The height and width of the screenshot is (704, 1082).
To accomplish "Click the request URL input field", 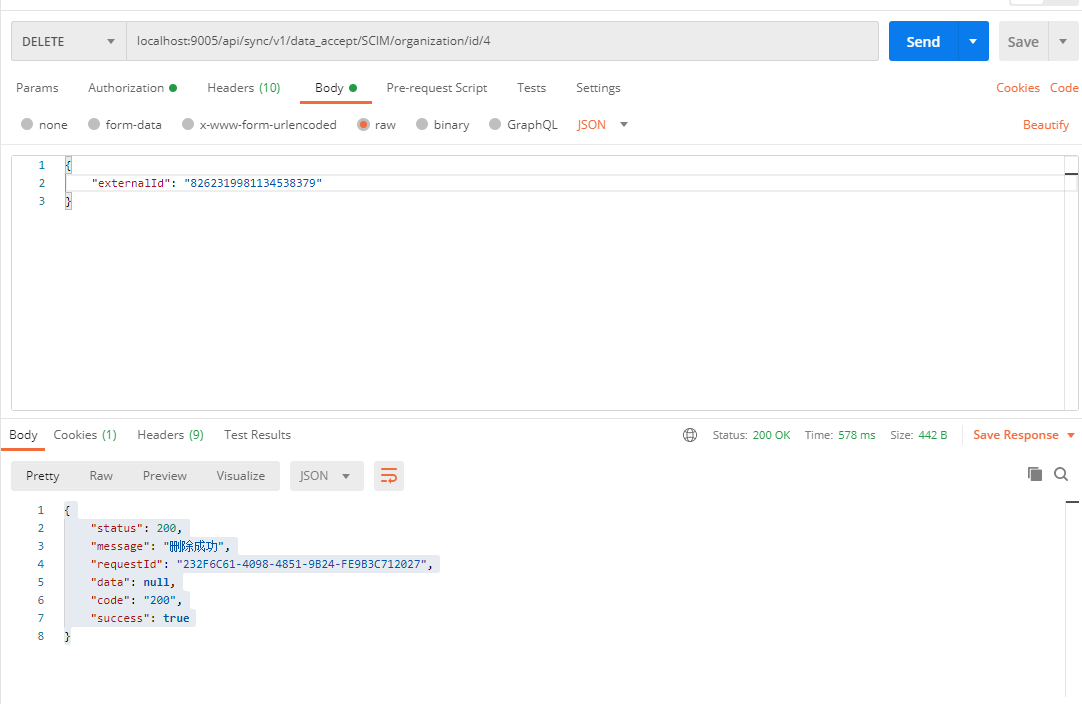I will pyautogui.click(x=500, y=42).
